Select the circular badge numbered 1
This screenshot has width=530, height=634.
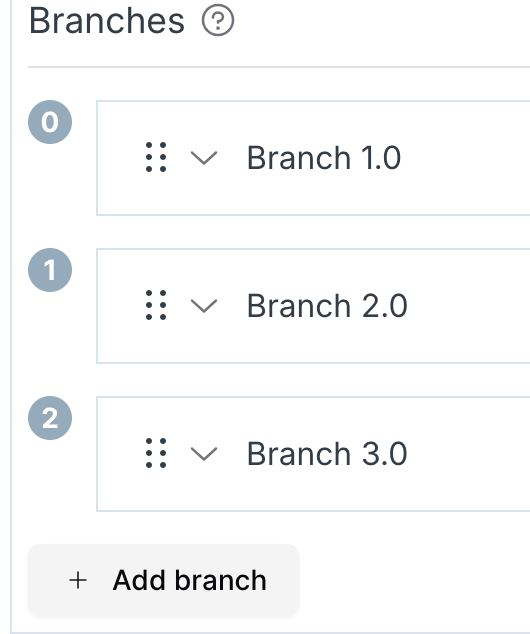pyautogui.click(x=50, y=270)
